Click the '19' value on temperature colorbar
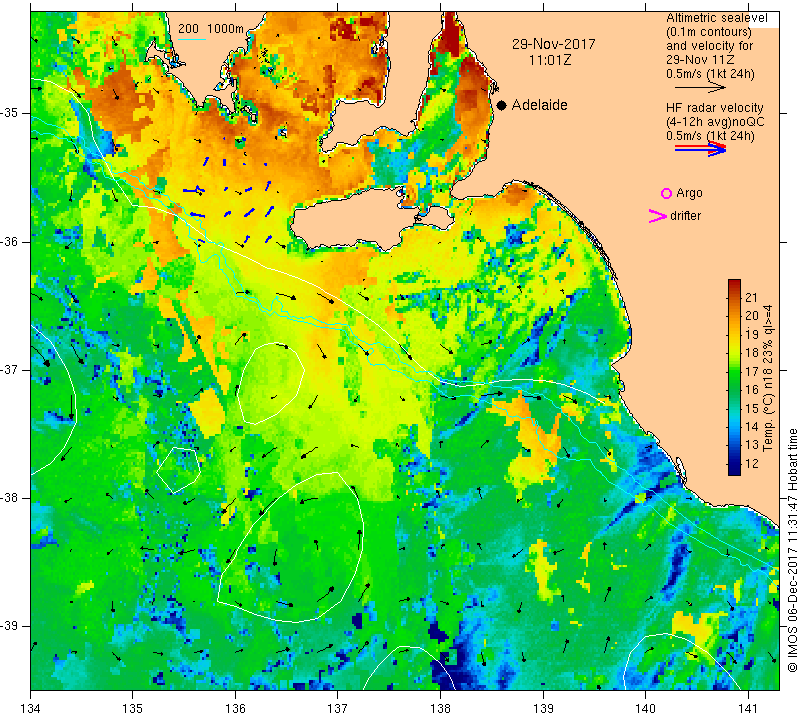 click(752, 335)
